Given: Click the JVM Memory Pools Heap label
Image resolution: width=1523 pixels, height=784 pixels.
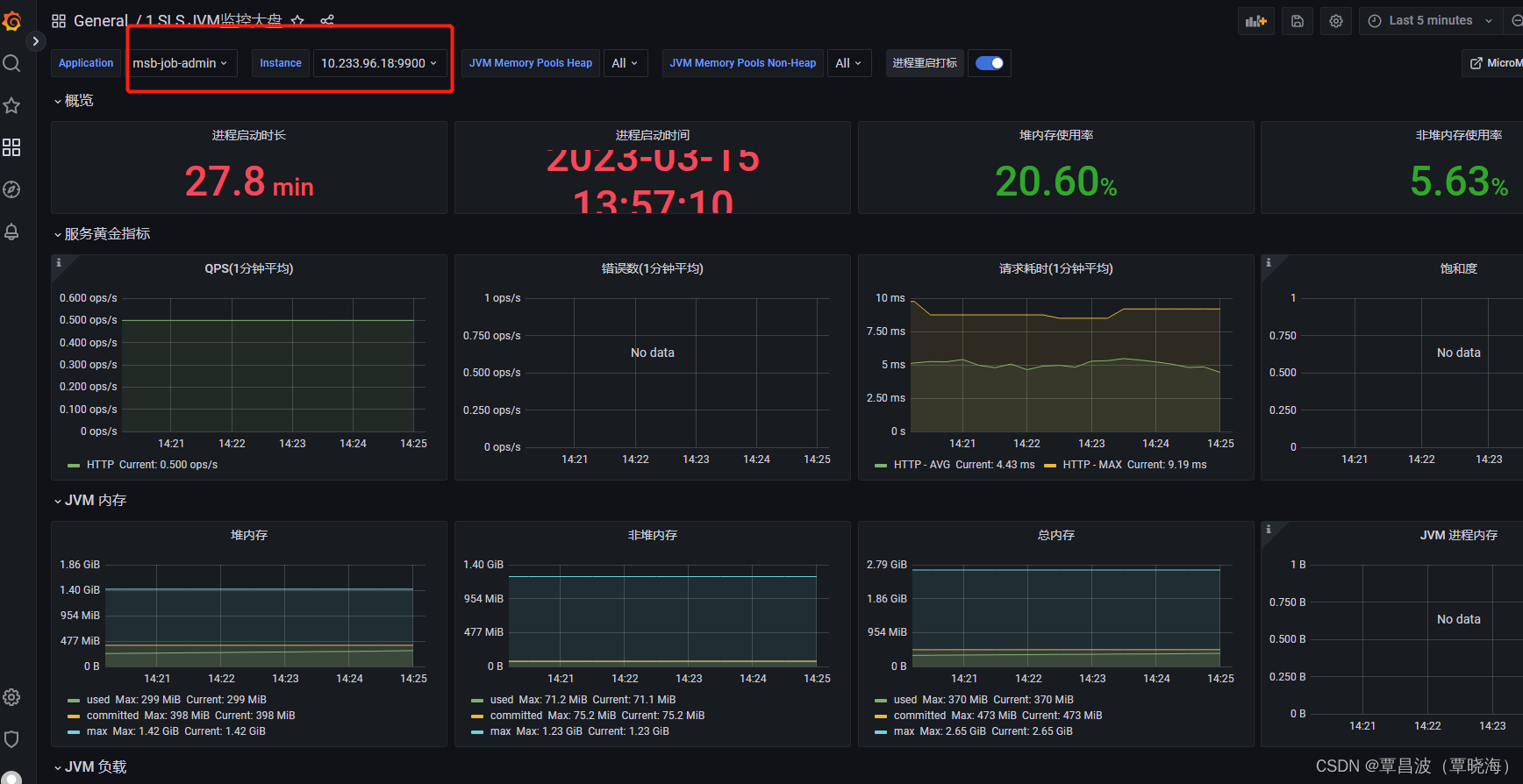Looking at the screenshot, I should 531,63.
